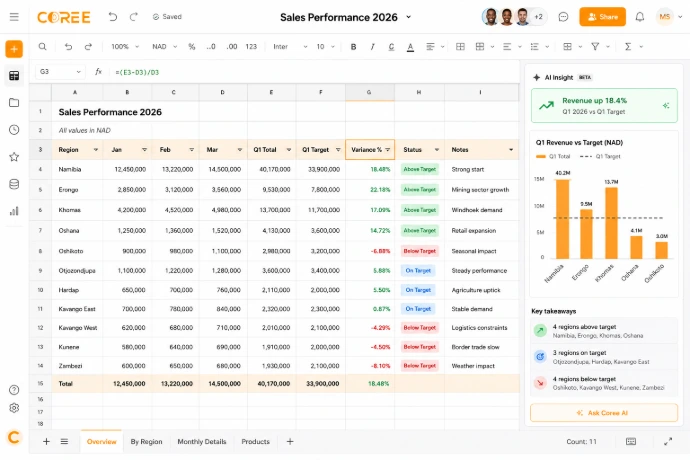Click the header undo arrow
Image resolution: width=690 pixels, height=460 pixels.
[113, 17]
